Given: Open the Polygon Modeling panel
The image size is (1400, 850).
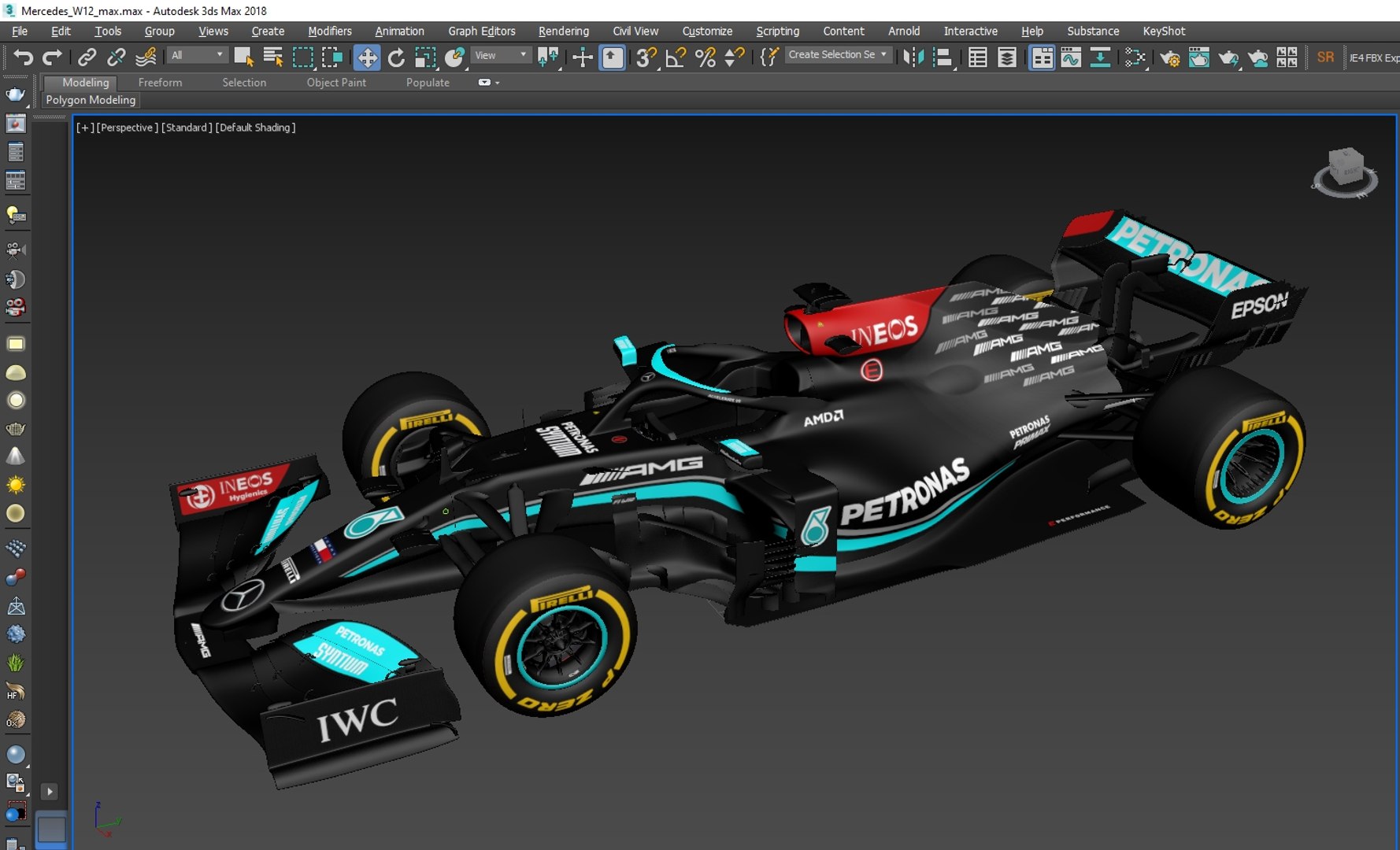Looking at the screenshot, I should [91, 100].
